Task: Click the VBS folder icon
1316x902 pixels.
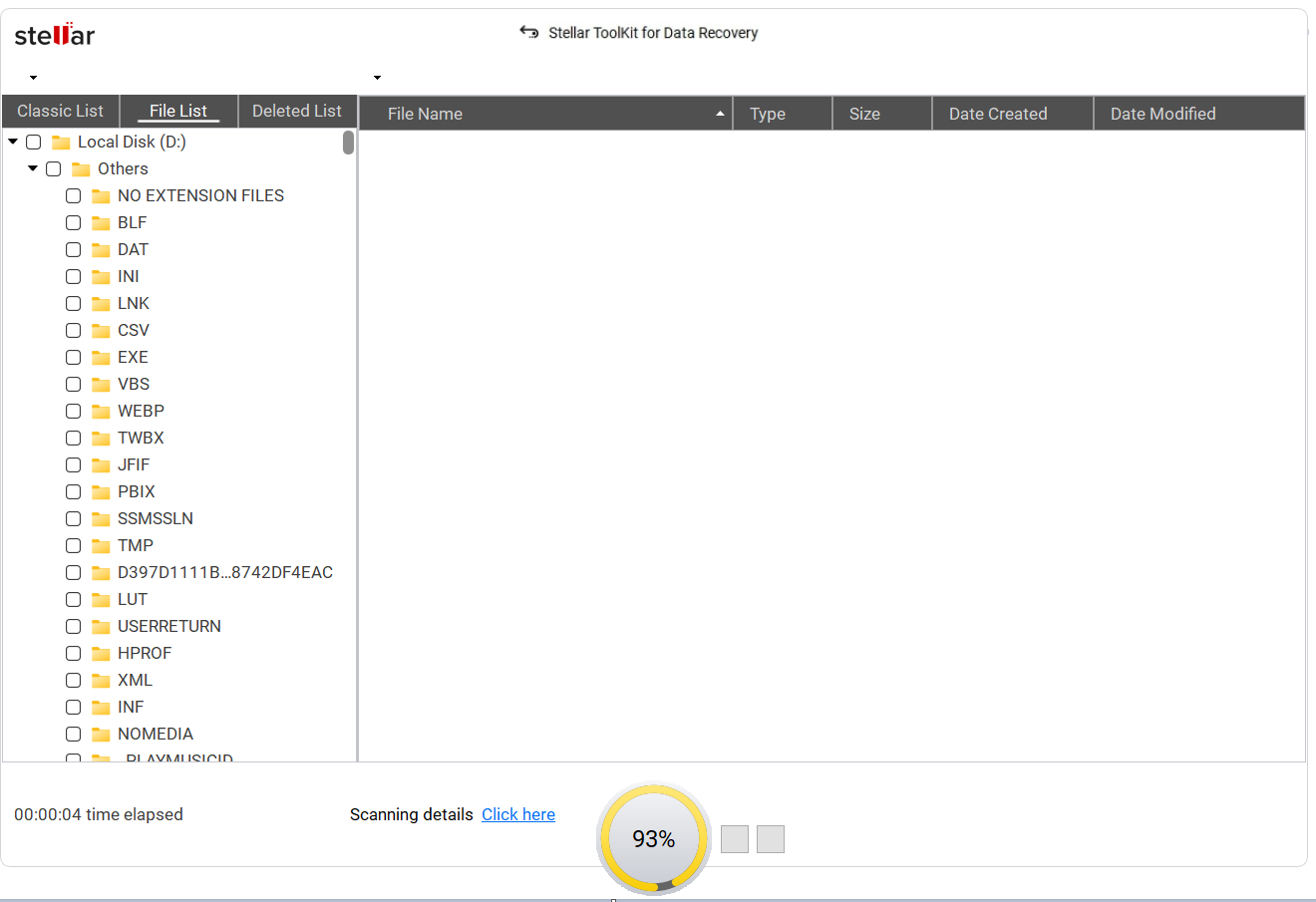Action: point(101,385)
